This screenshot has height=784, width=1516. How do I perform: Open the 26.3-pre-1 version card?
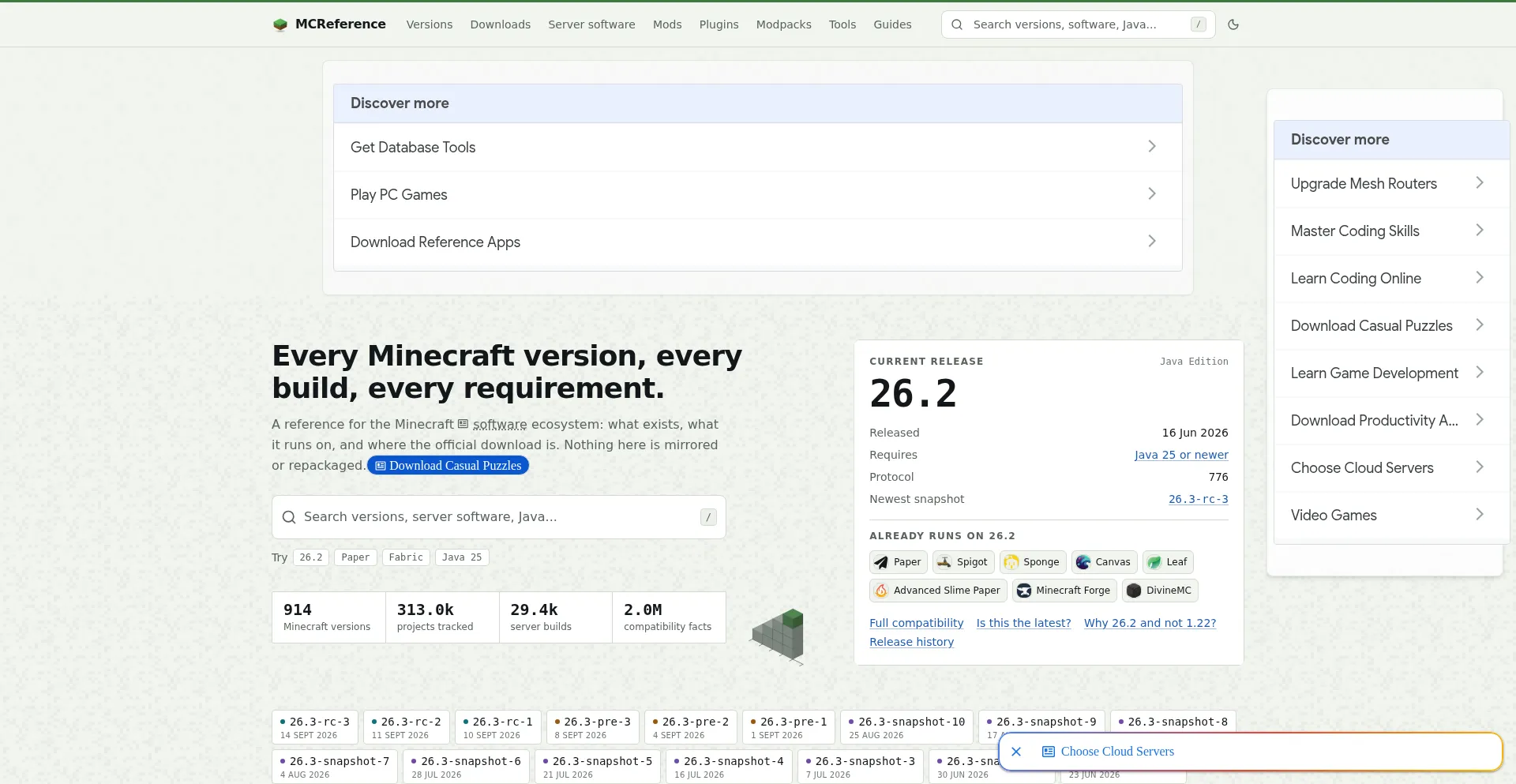(x=789, y=727)
